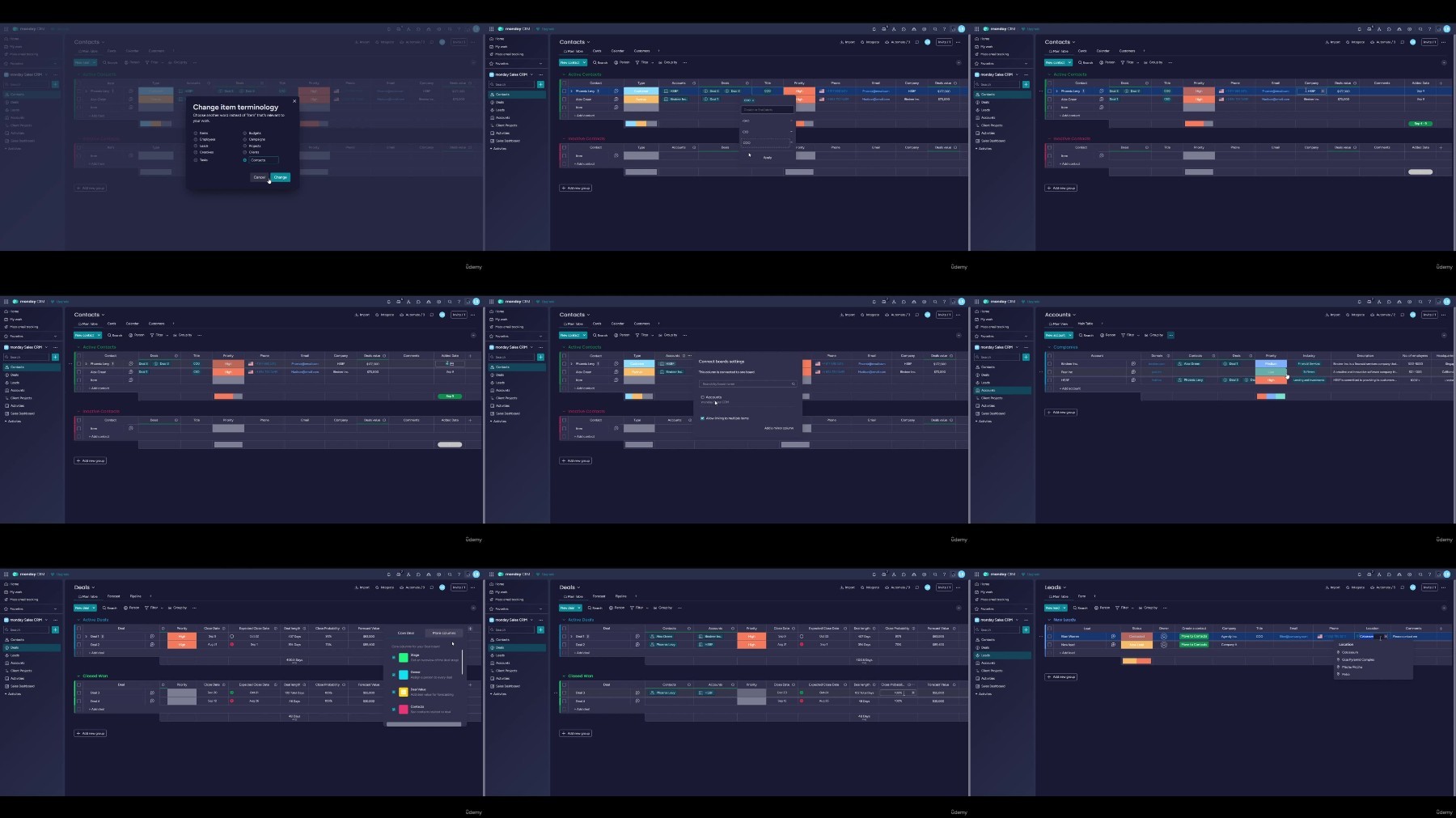Screen dimensions: 1456x818
Task: Click Integrate on Accounts board header
Action: click(1357, 315)
